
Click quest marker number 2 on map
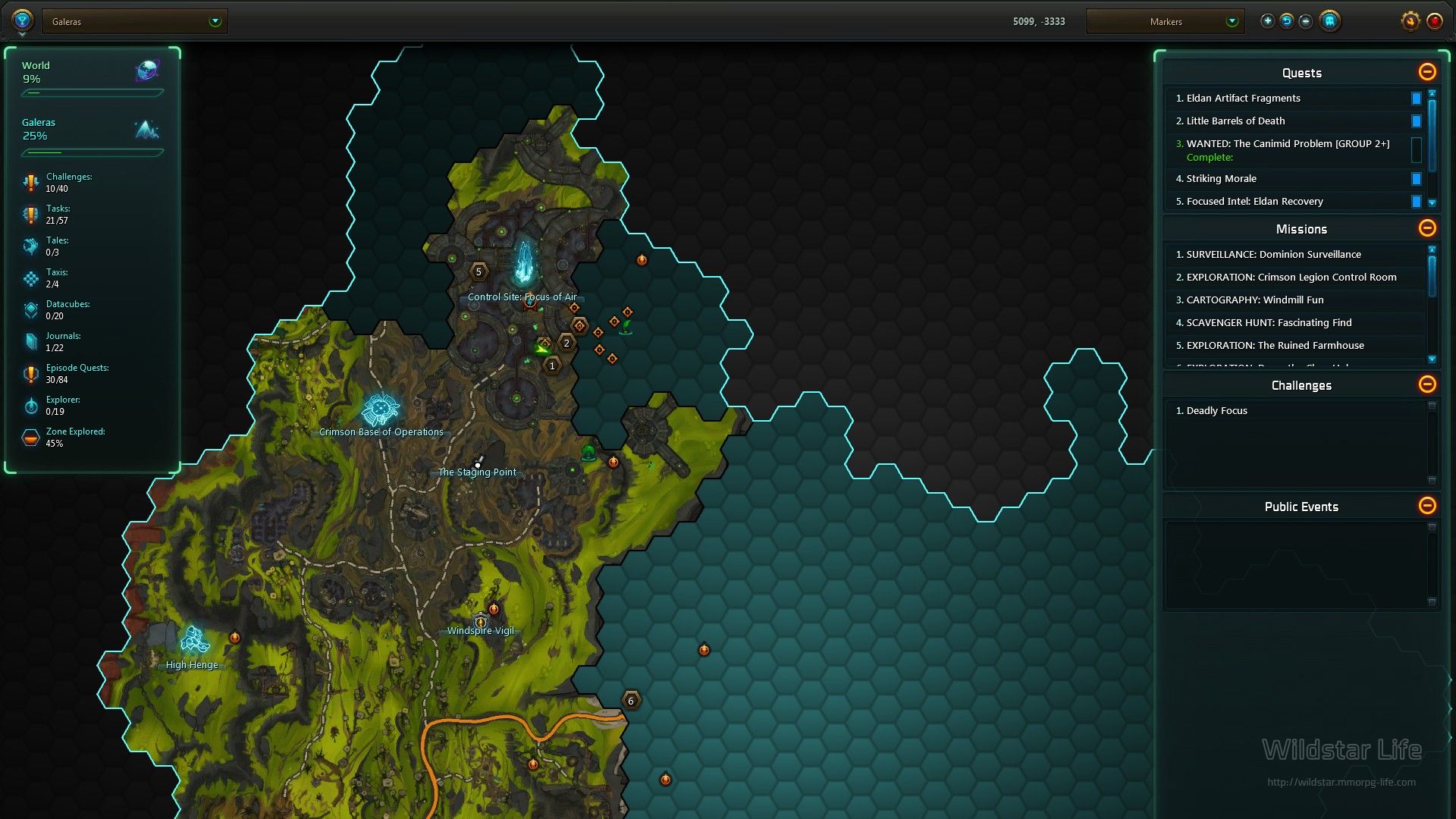point(566,343)
